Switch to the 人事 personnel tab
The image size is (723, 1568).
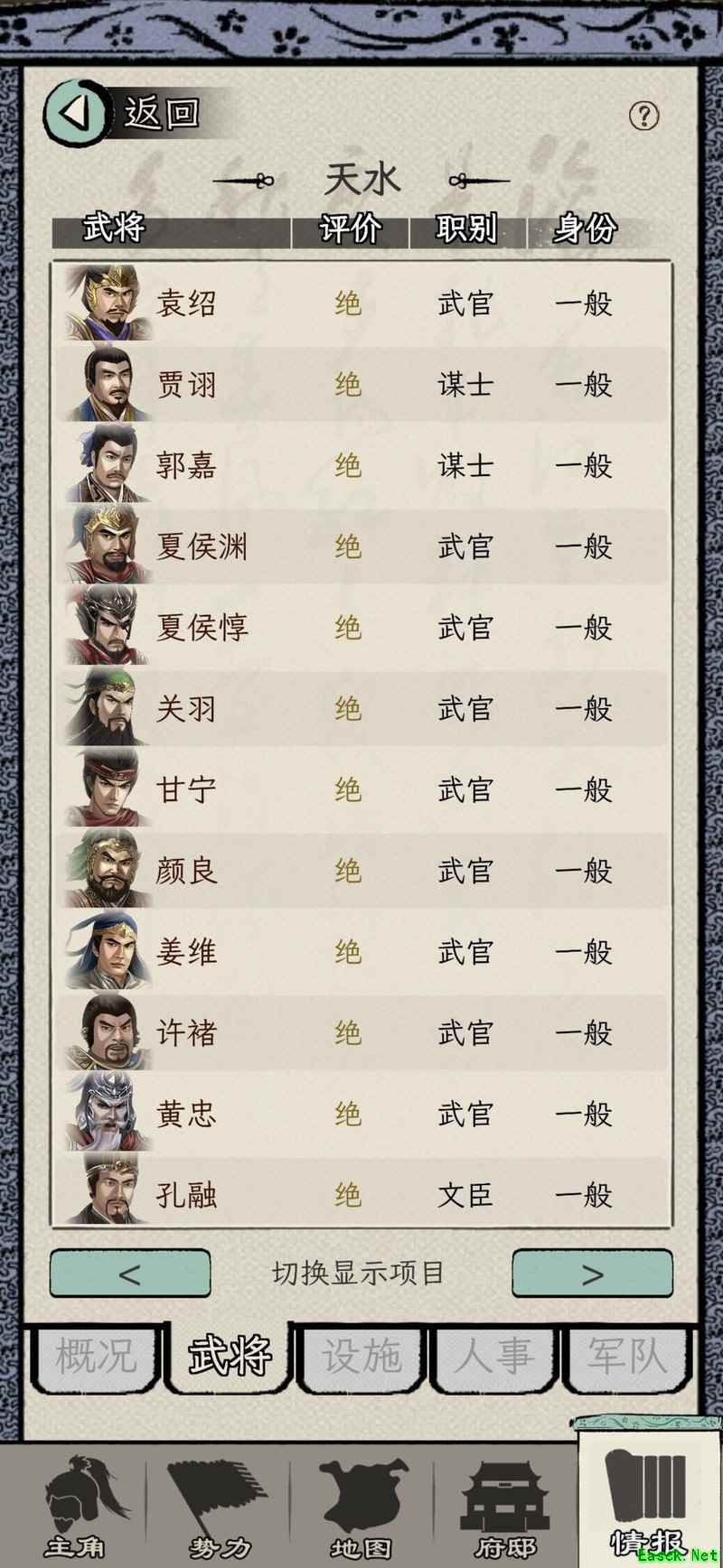coord(493,1357)
